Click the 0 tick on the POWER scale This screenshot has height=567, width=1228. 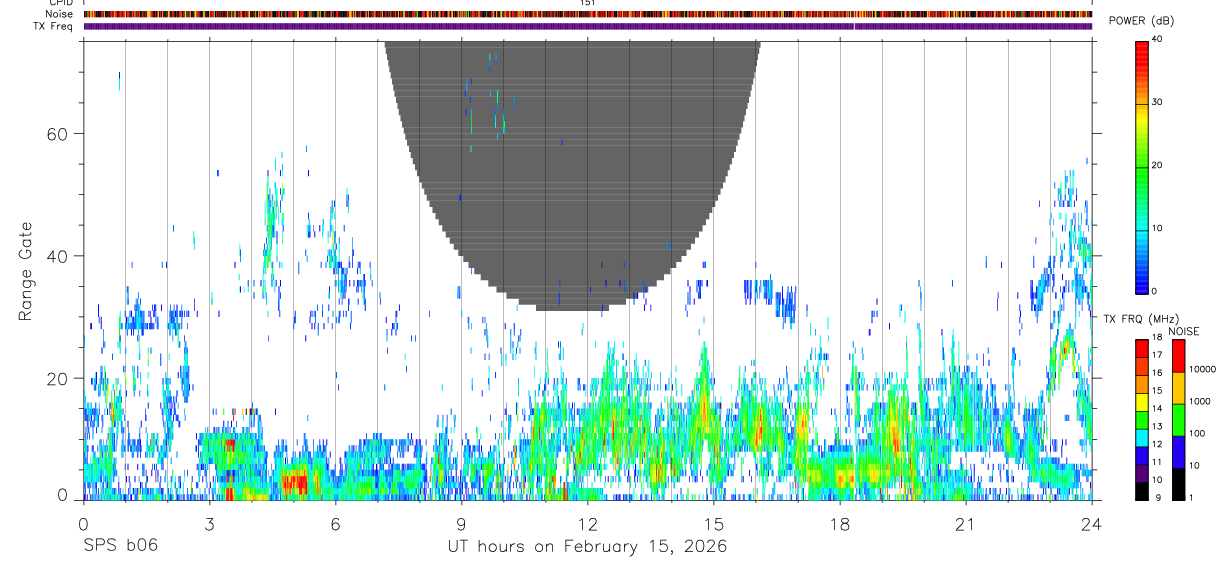click(x=1154, y=291)
